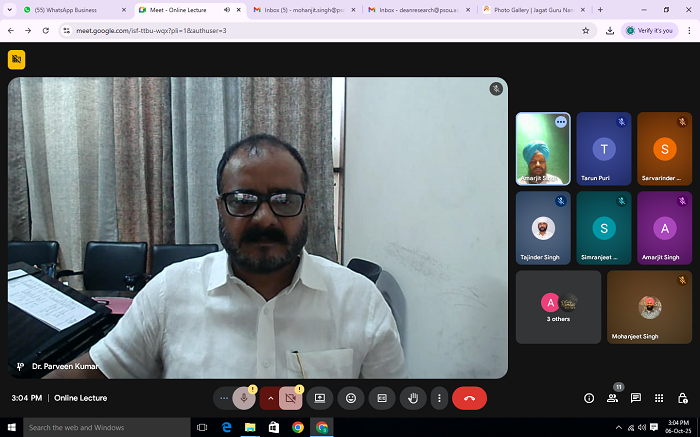The image size is (700, 437).
Task: Click the Verify it's you button
Action: pyautogui.click(x=649, y=30)
